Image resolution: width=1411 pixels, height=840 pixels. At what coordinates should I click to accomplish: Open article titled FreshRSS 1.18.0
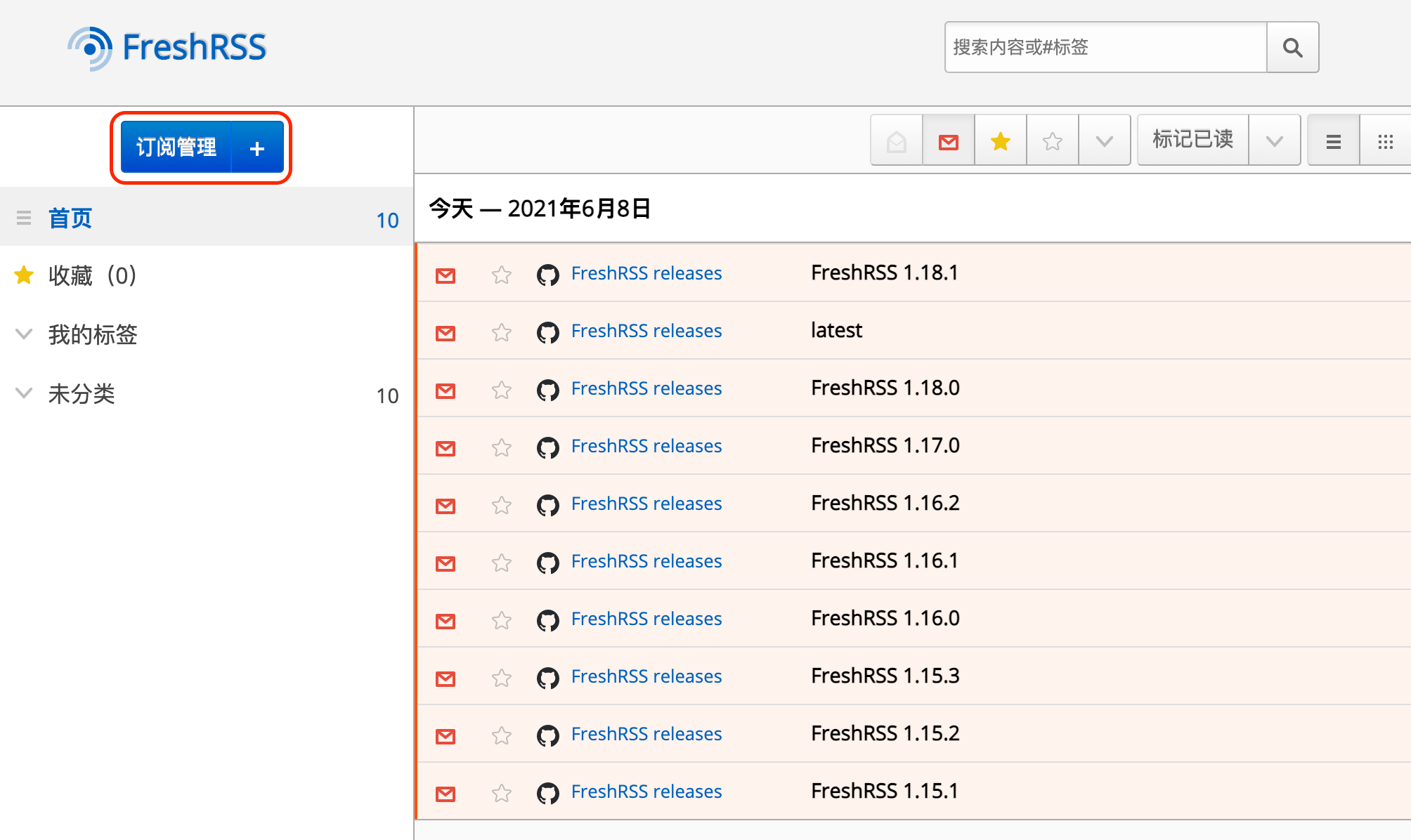(885, 388)
